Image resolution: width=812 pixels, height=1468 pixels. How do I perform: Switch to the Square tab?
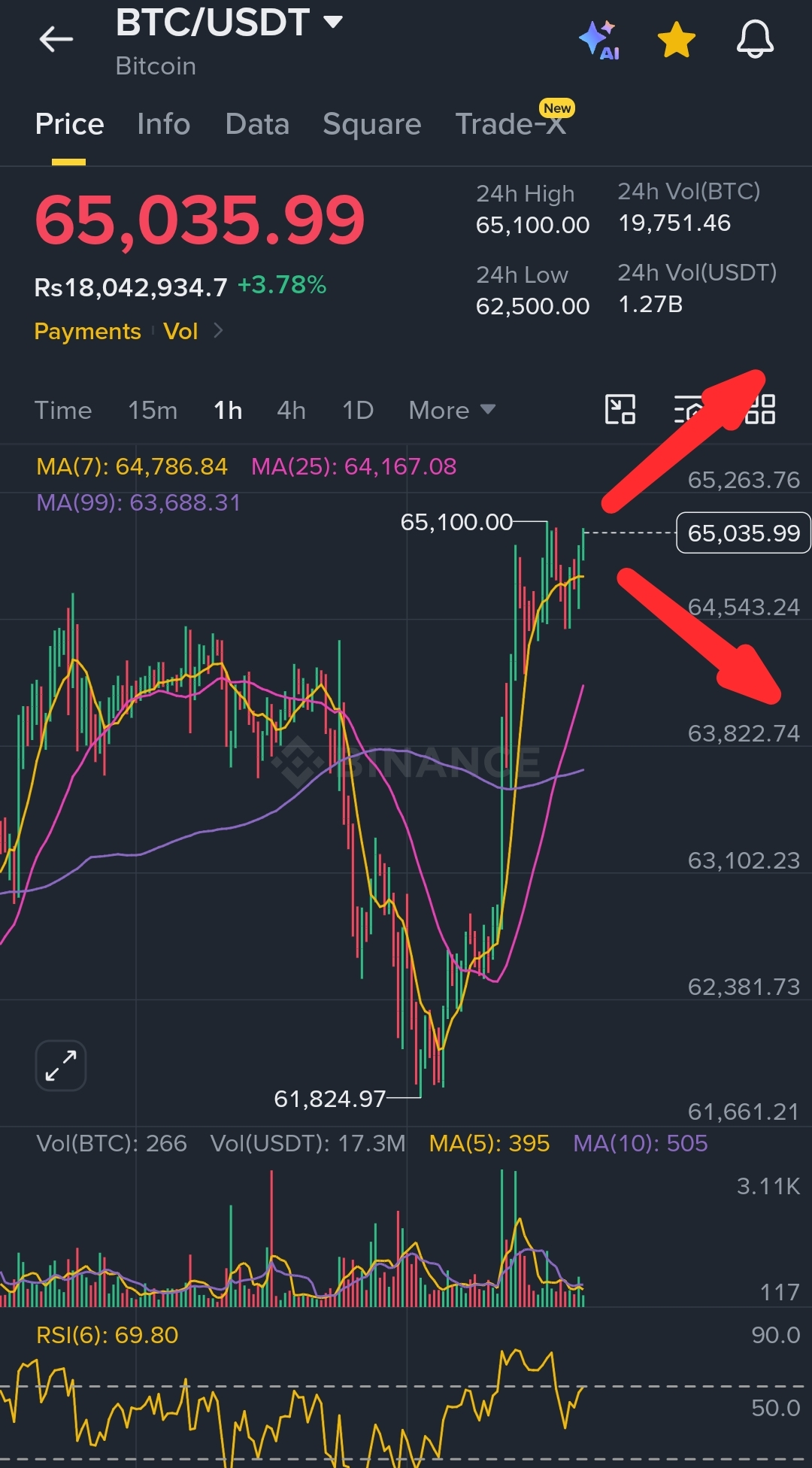point(372,125)
